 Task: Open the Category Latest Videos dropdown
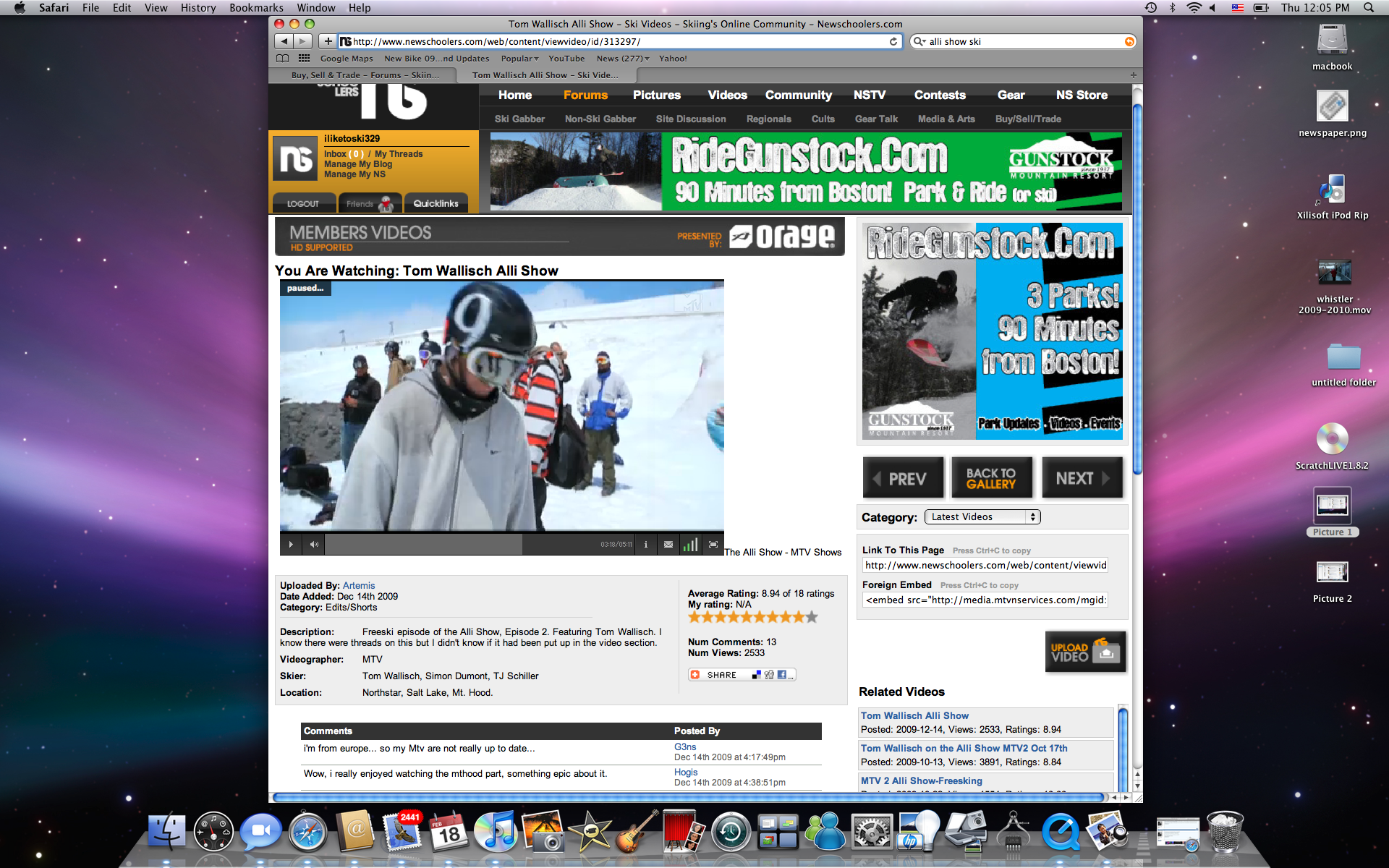[982, 517]
